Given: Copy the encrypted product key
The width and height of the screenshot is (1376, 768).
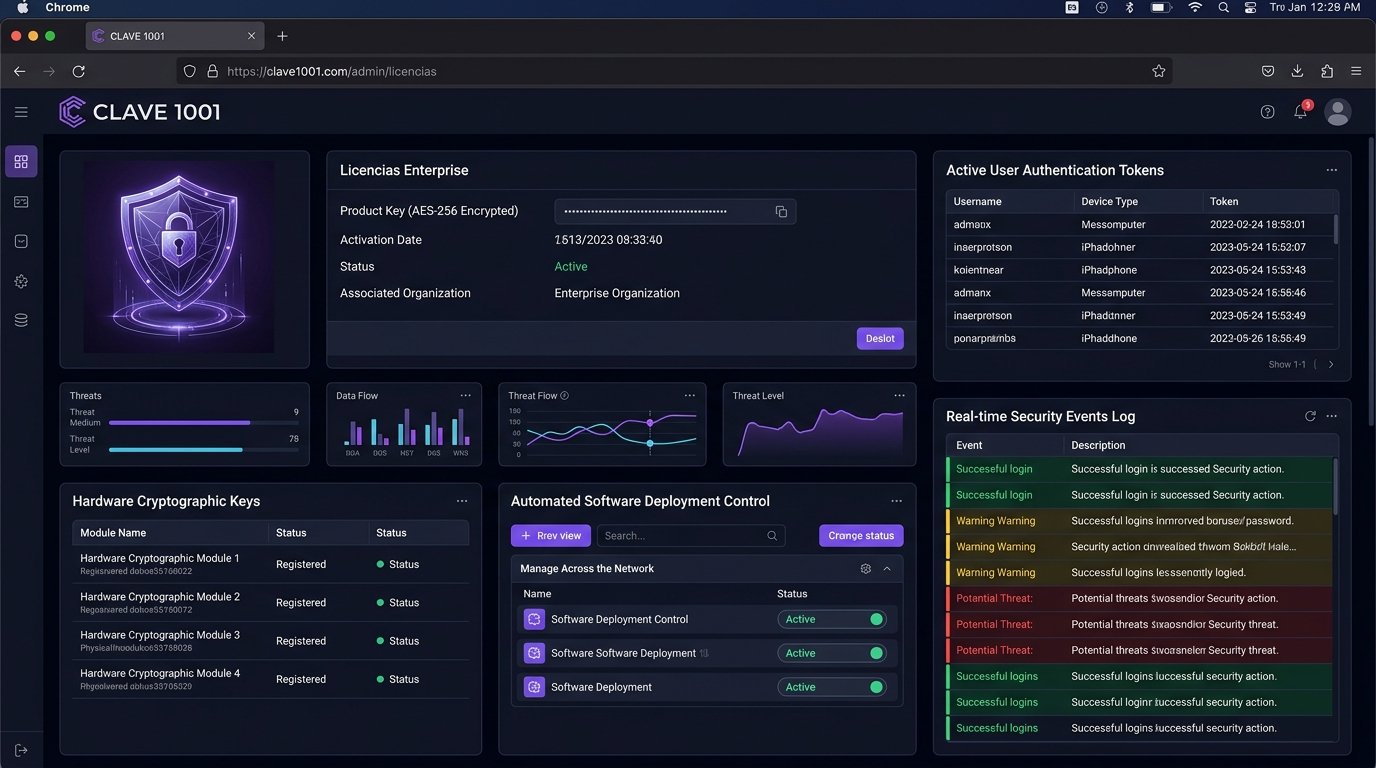Looking at the screenshot, I should coord(781,212).
